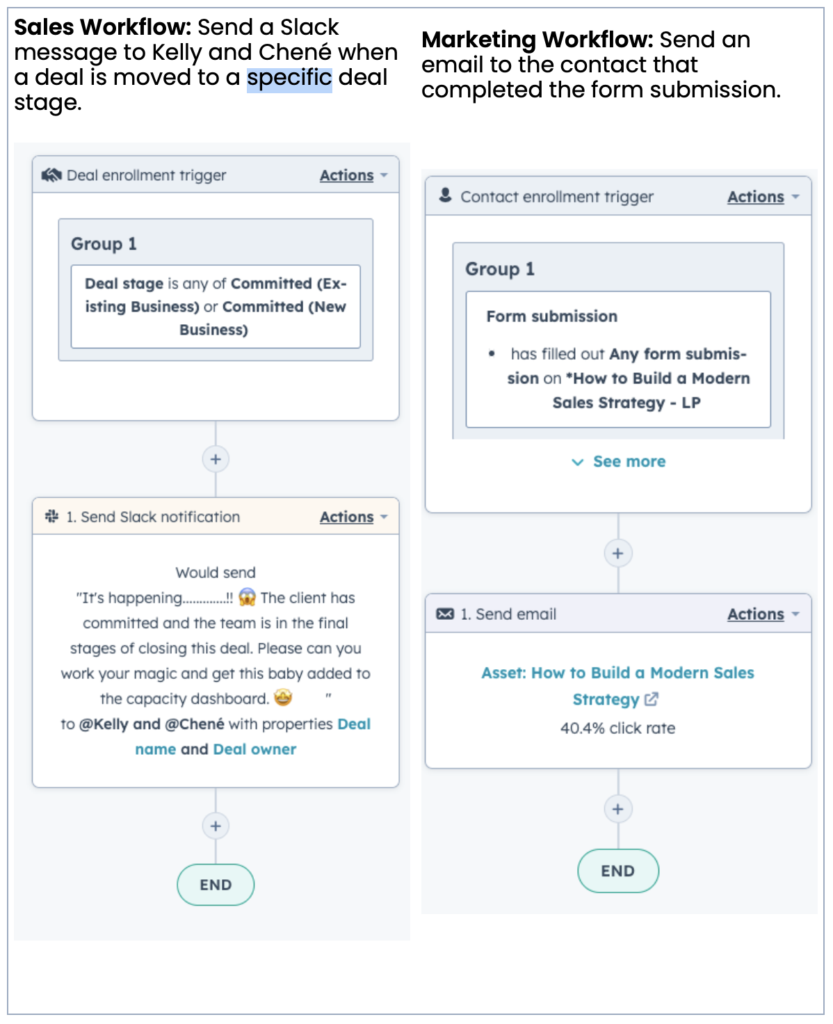Add step below Deal enrollment trigger

click(x=215, y=459)
